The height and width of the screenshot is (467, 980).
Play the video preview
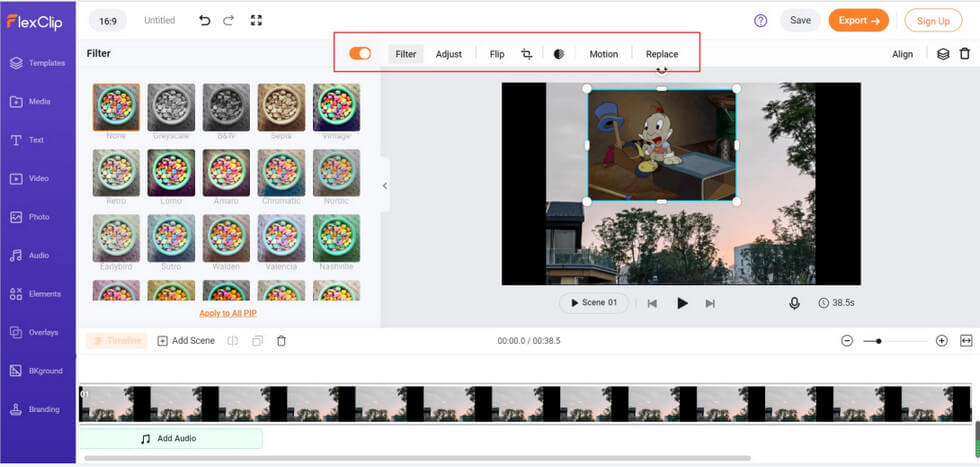point(682,303)
